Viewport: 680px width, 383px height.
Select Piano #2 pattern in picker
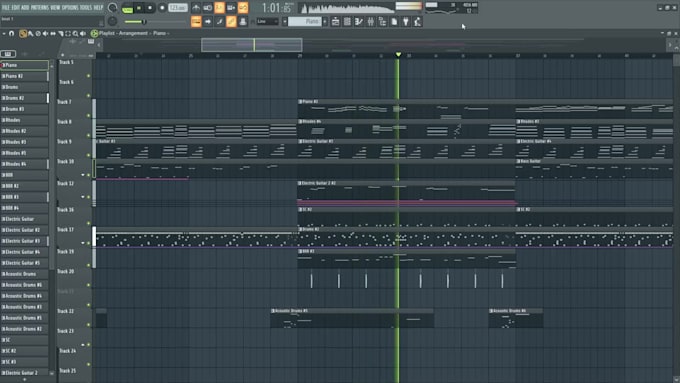tap(24, 76)
